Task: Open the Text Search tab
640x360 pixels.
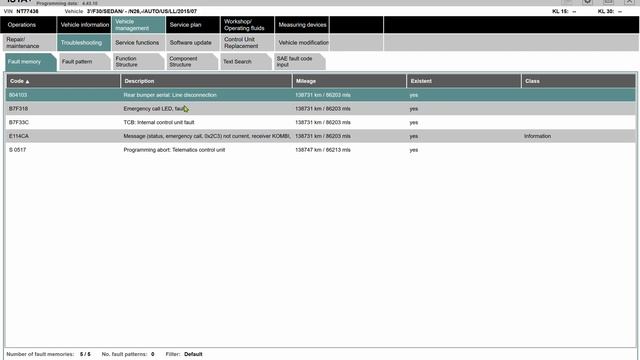Action: click(x=246, y=62)
